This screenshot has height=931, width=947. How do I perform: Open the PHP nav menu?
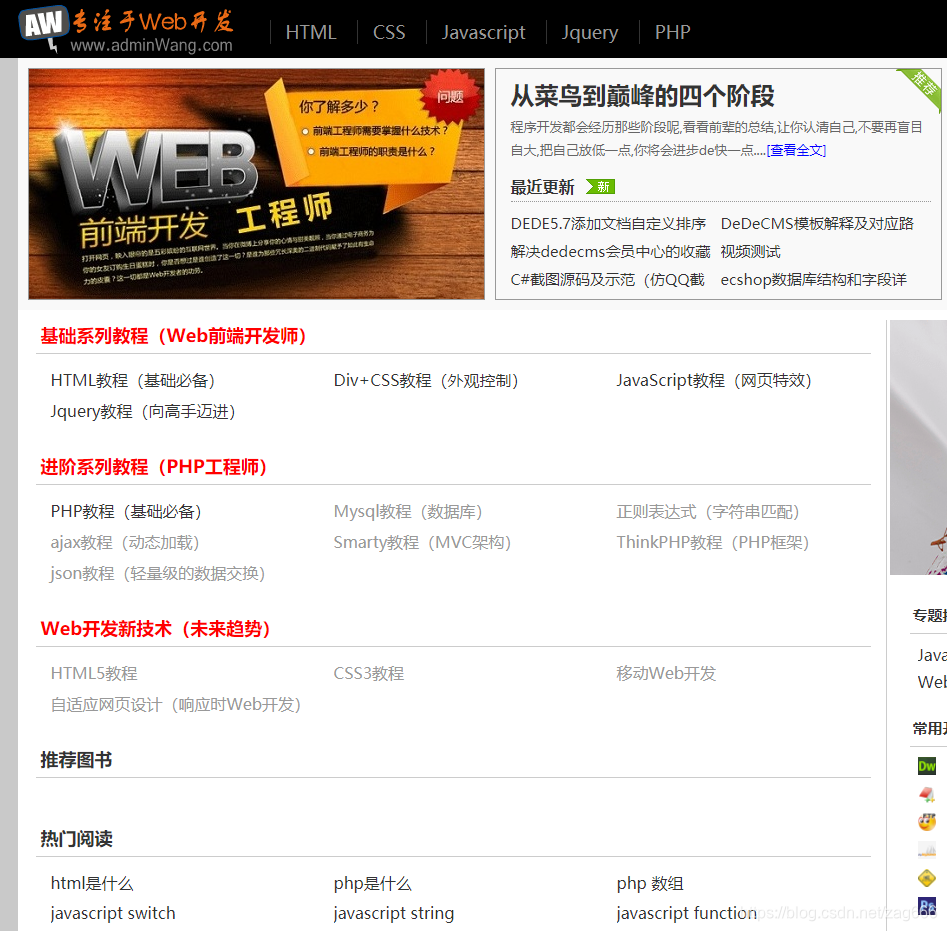(x=672, y=32)
